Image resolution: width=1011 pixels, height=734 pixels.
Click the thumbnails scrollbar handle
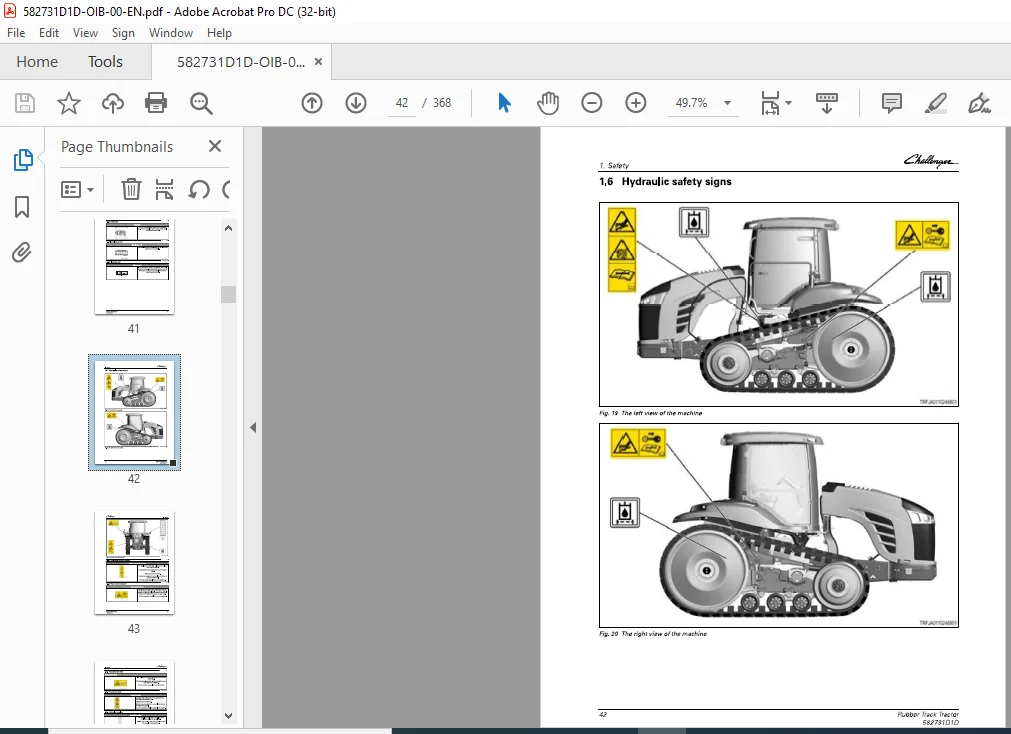coord(228,294)
